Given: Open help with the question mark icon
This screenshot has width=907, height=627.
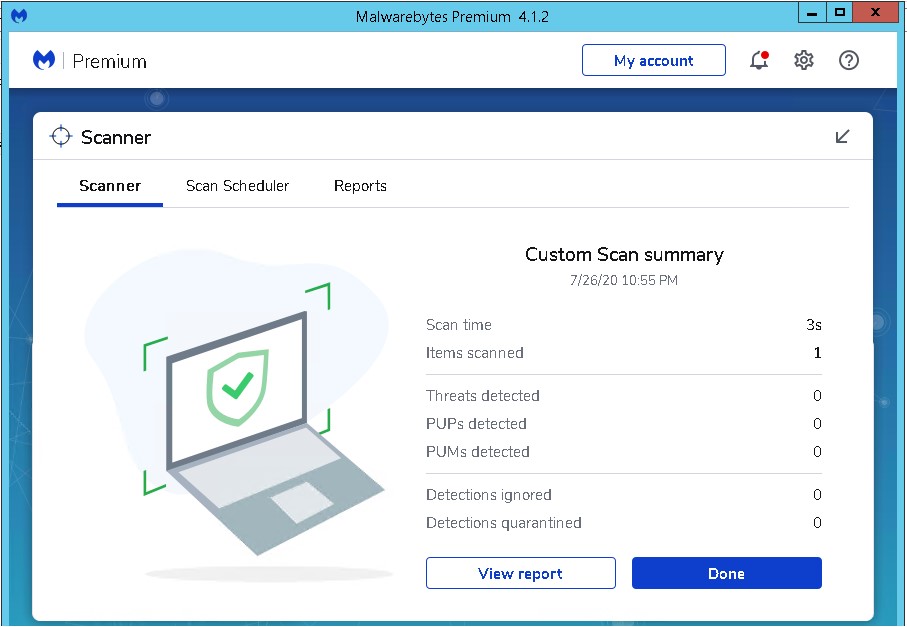Looking at the screenshot, I should tap(849, 60).
